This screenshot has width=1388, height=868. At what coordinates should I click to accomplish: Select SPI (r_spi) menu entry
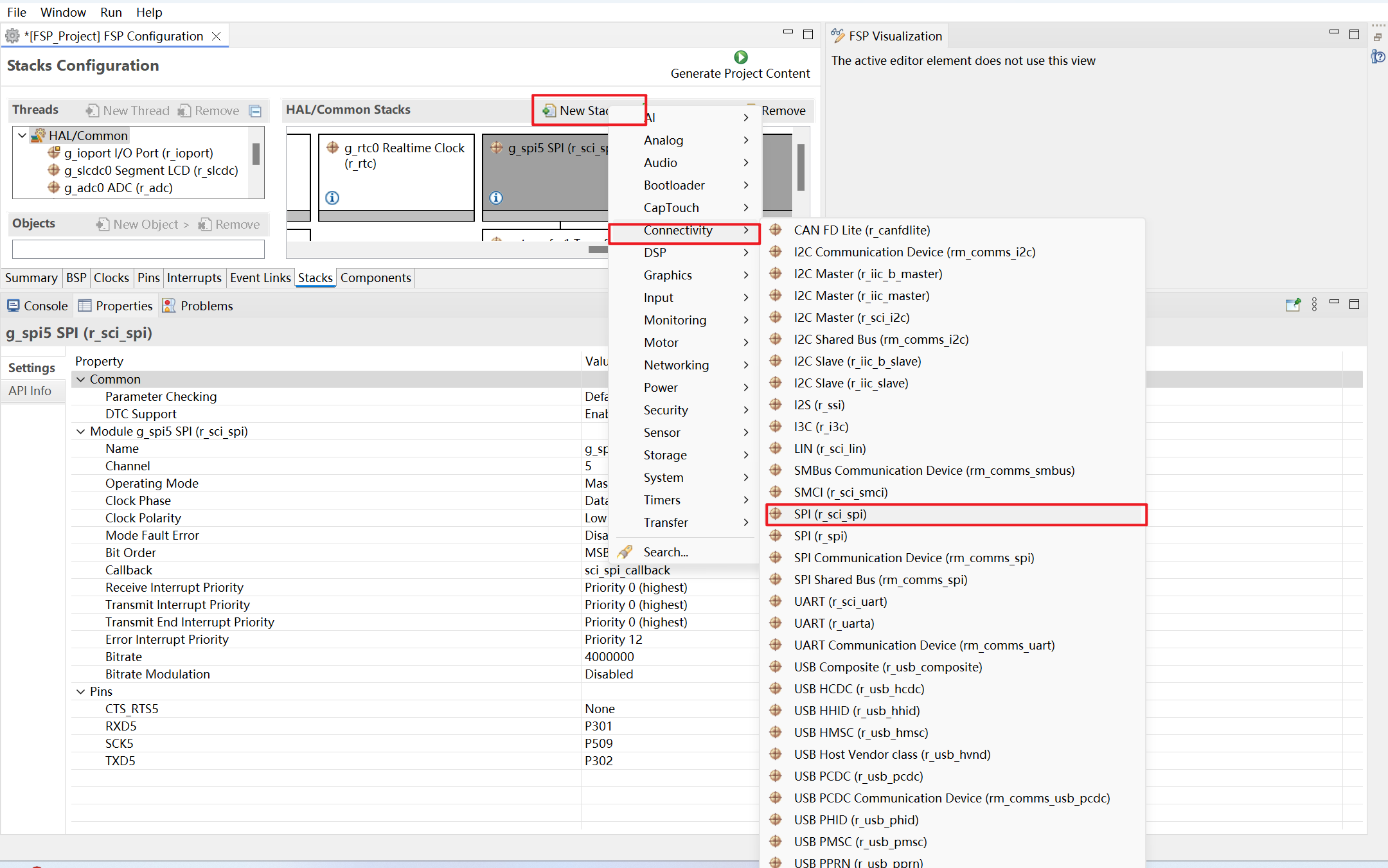tap(952, 536)
